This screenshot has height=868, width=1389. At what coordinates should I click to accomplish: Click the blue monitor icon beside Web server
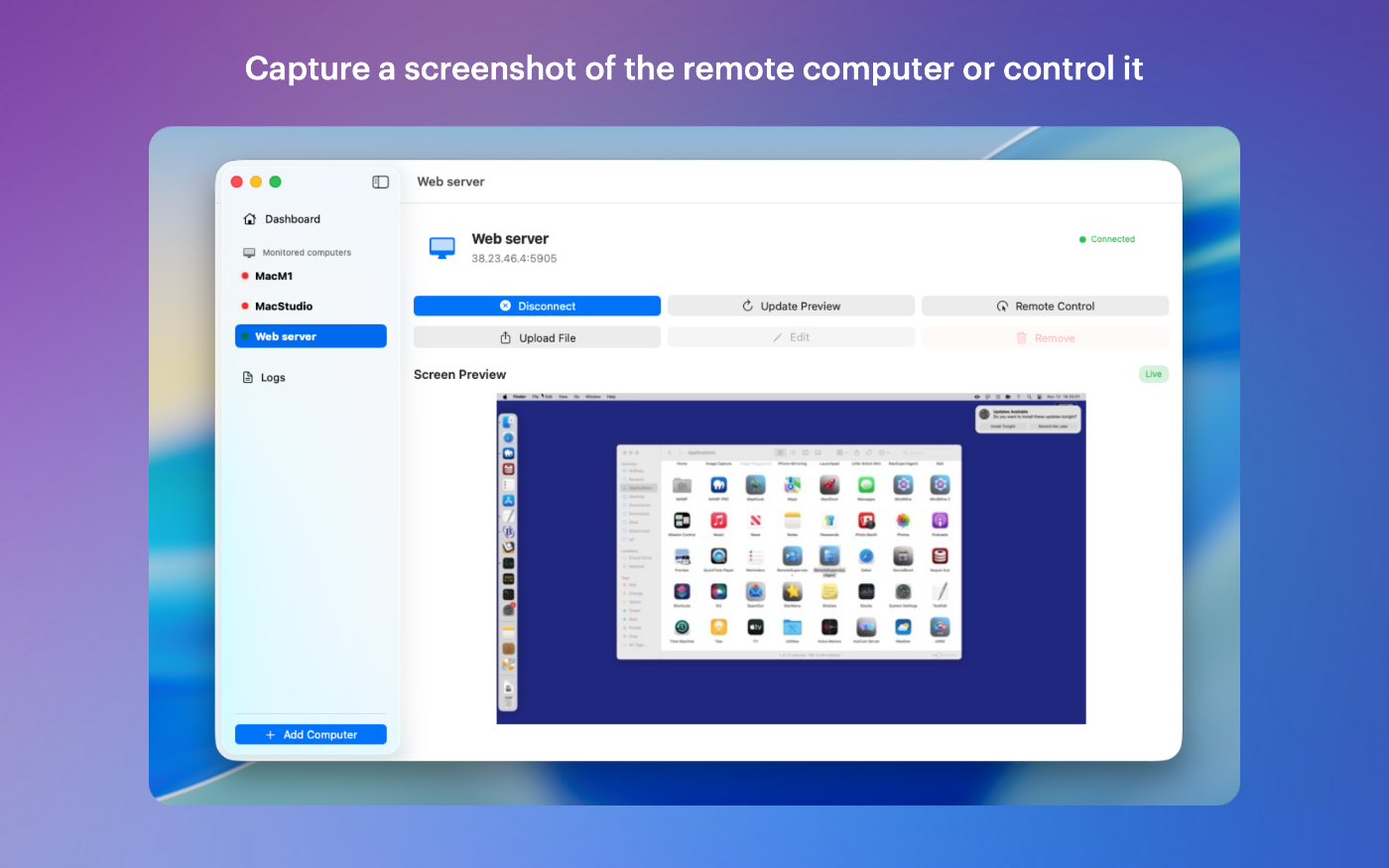tap(442, 247)
